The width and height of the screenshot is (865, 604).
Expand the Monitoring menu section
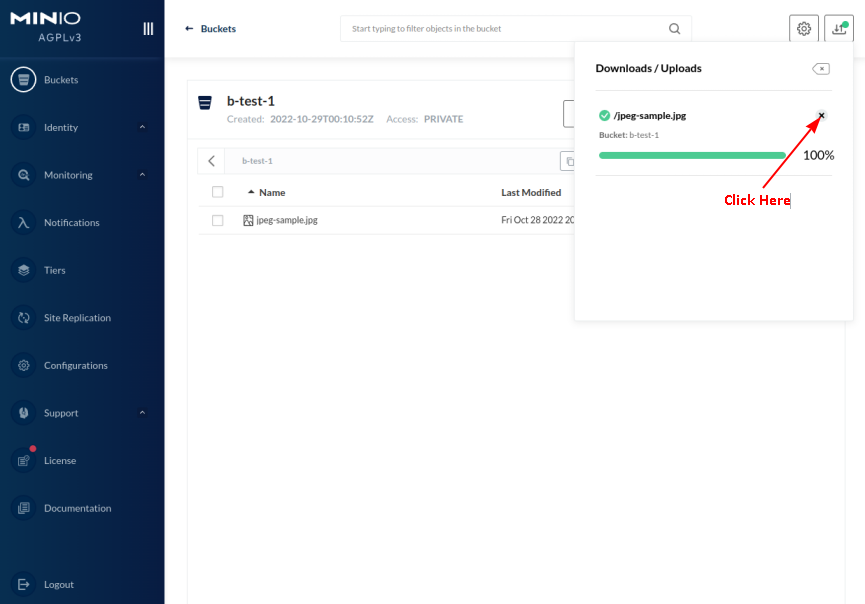coord(142,175)
